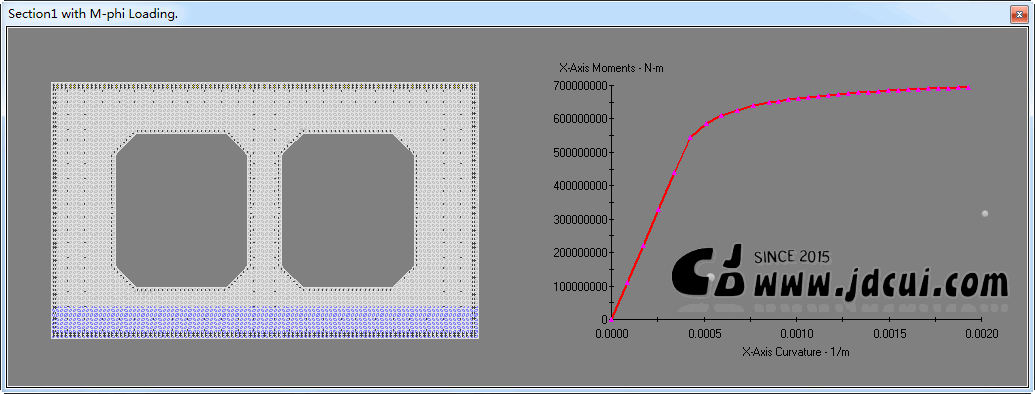Select the white dot marker near the curve

985,213
